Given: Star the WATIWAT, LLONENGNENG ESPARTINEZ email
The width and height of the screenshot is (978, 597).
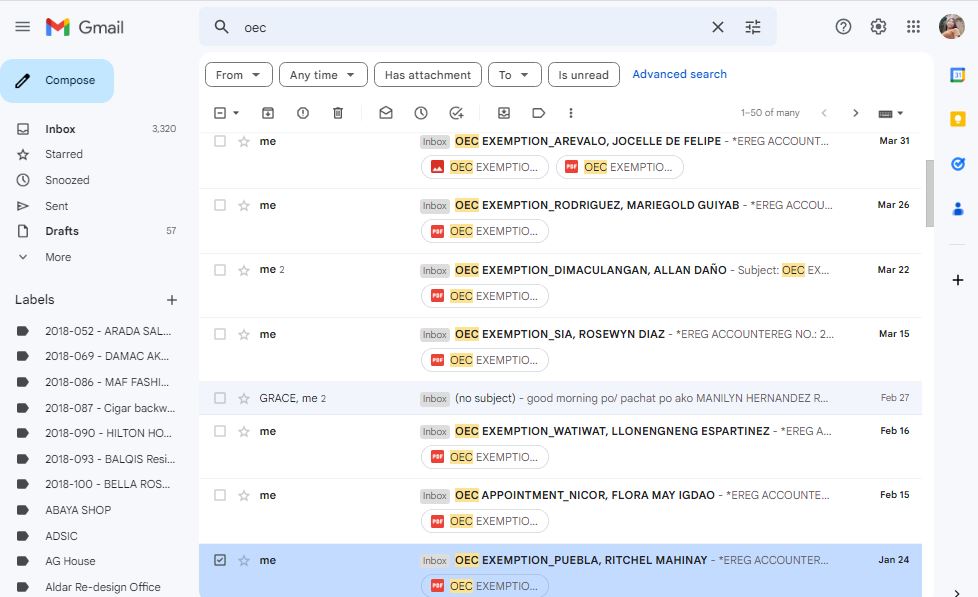Looking at the screenshot, I should pyautogui.click(x=244, y=432).
